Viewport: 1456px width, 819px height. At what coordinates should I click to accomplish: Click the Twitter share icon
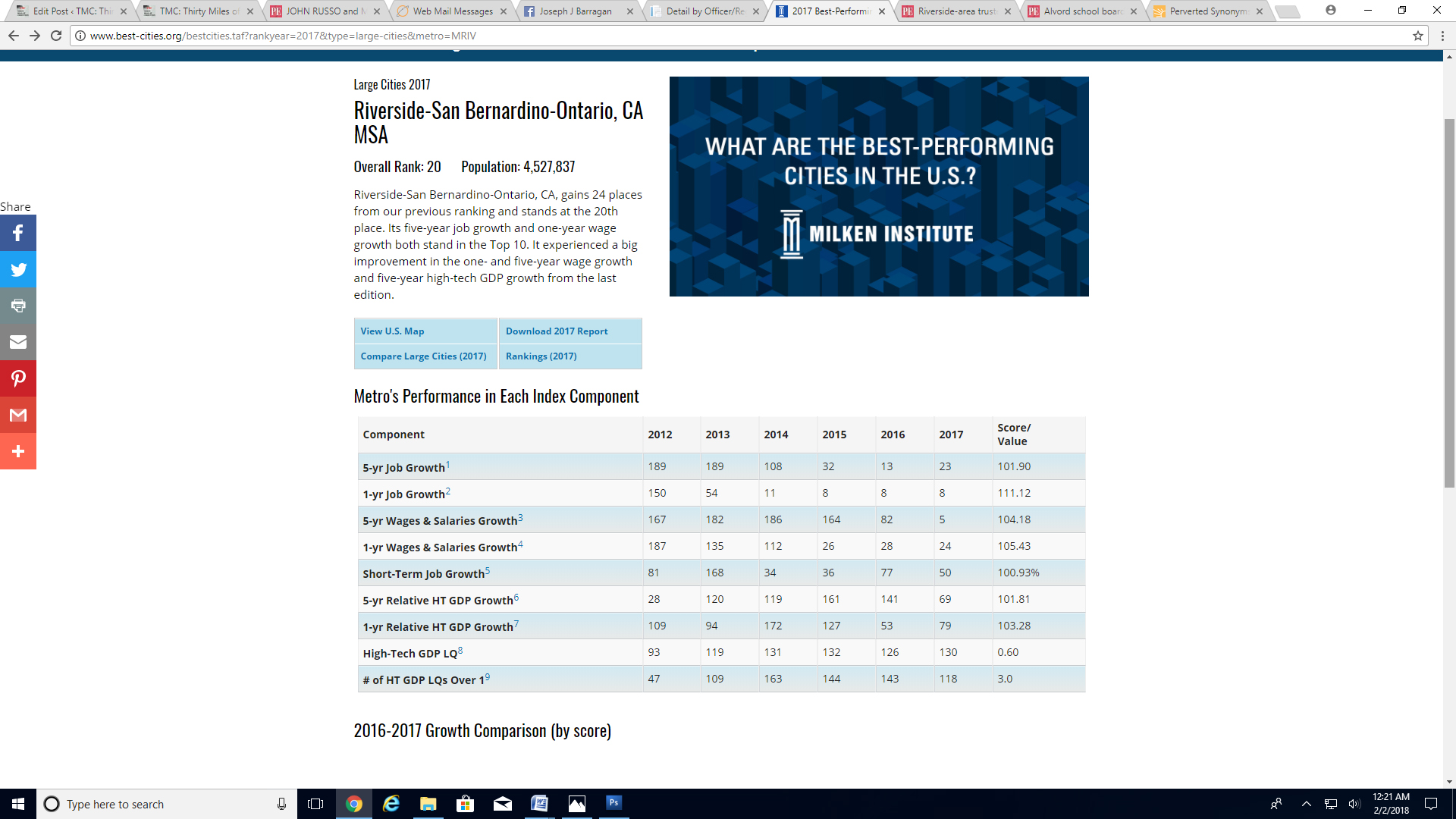coord(18,269)
